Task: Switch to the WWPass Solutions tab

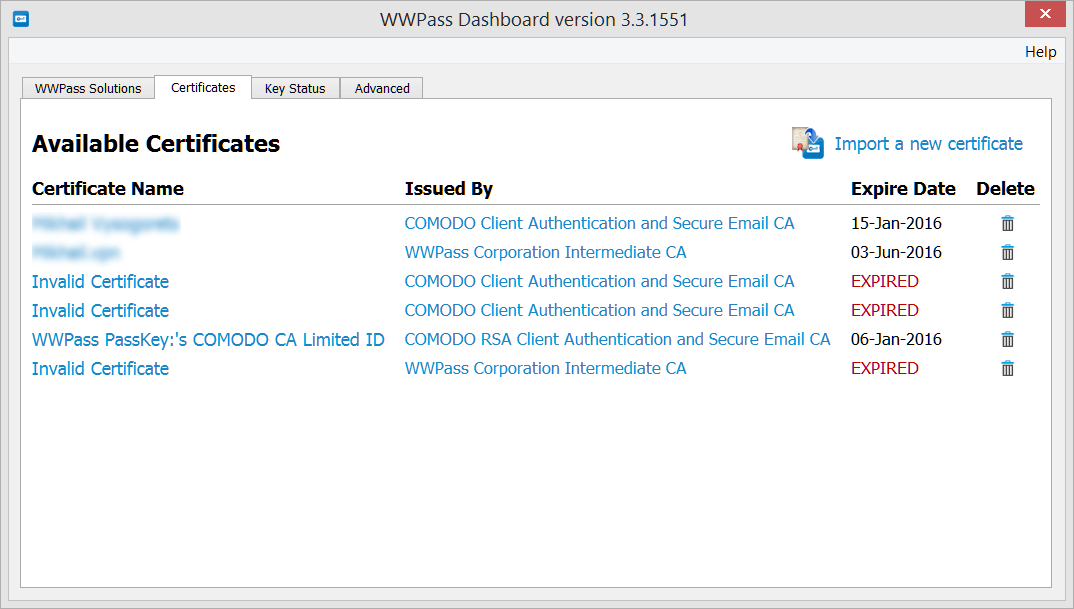Action: pyautogui.click(x=88, y=88)
